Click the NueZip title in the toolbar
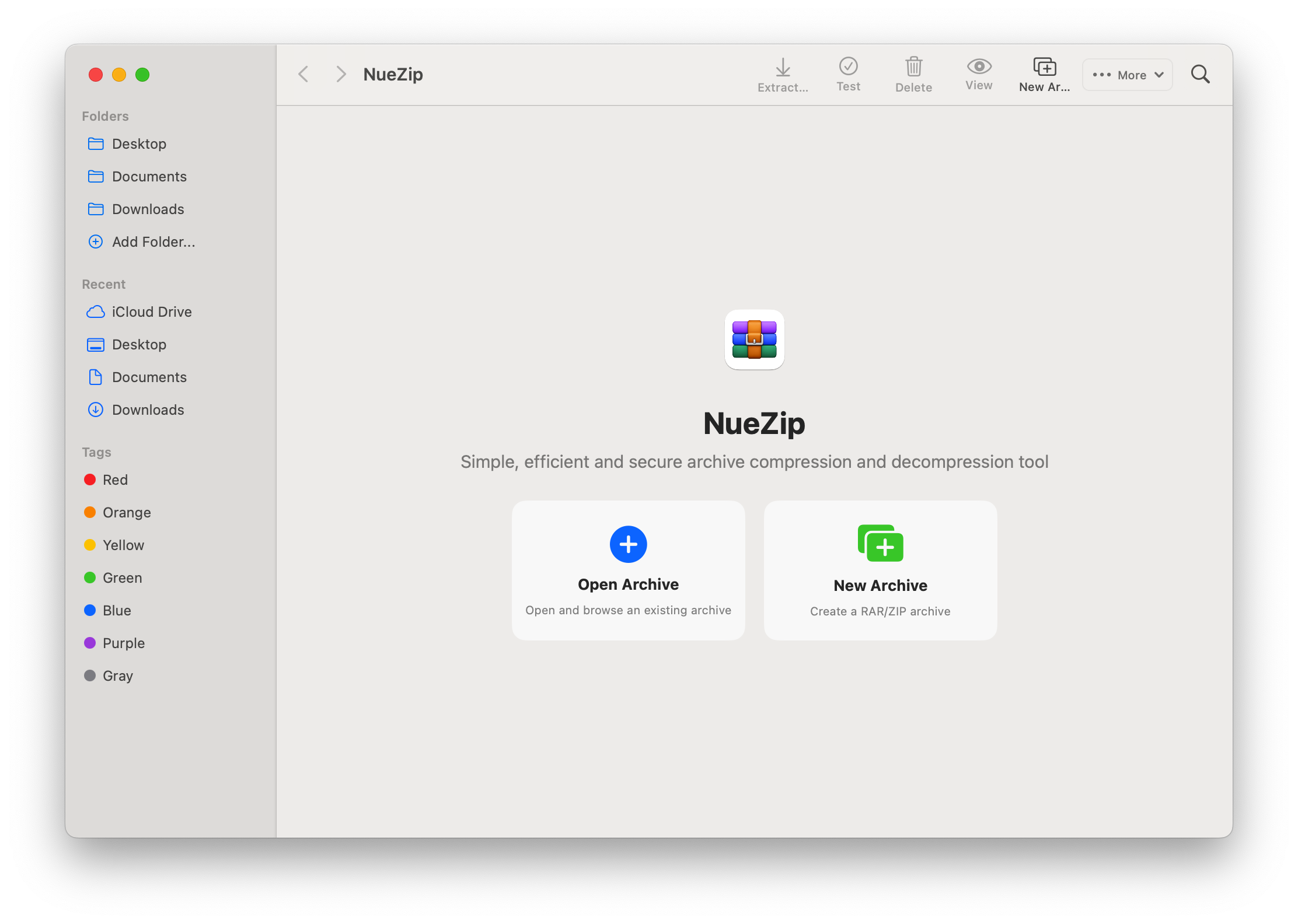The height and width of the screenshot is (924, 1298). (x=393, y=75)
